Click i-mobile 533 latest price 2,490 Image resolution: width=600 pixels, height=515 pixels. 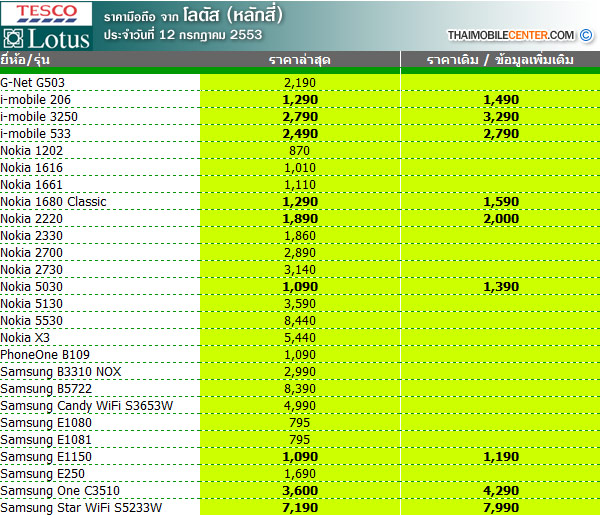(x=300, y=134)
